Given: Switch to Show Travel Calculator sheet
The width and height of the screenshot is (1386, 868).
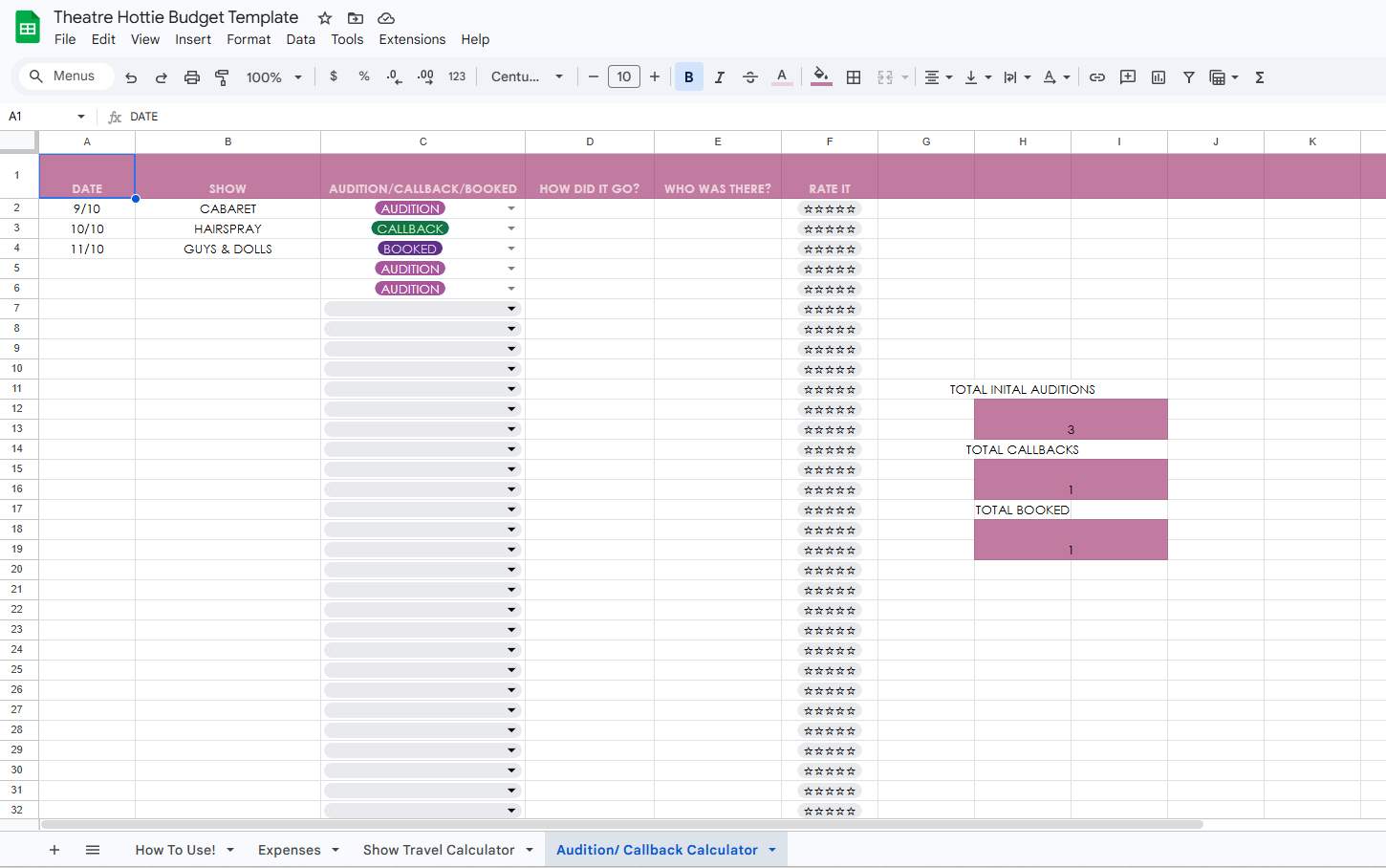Looking at the screenshot, I should (x=439, y=850).
